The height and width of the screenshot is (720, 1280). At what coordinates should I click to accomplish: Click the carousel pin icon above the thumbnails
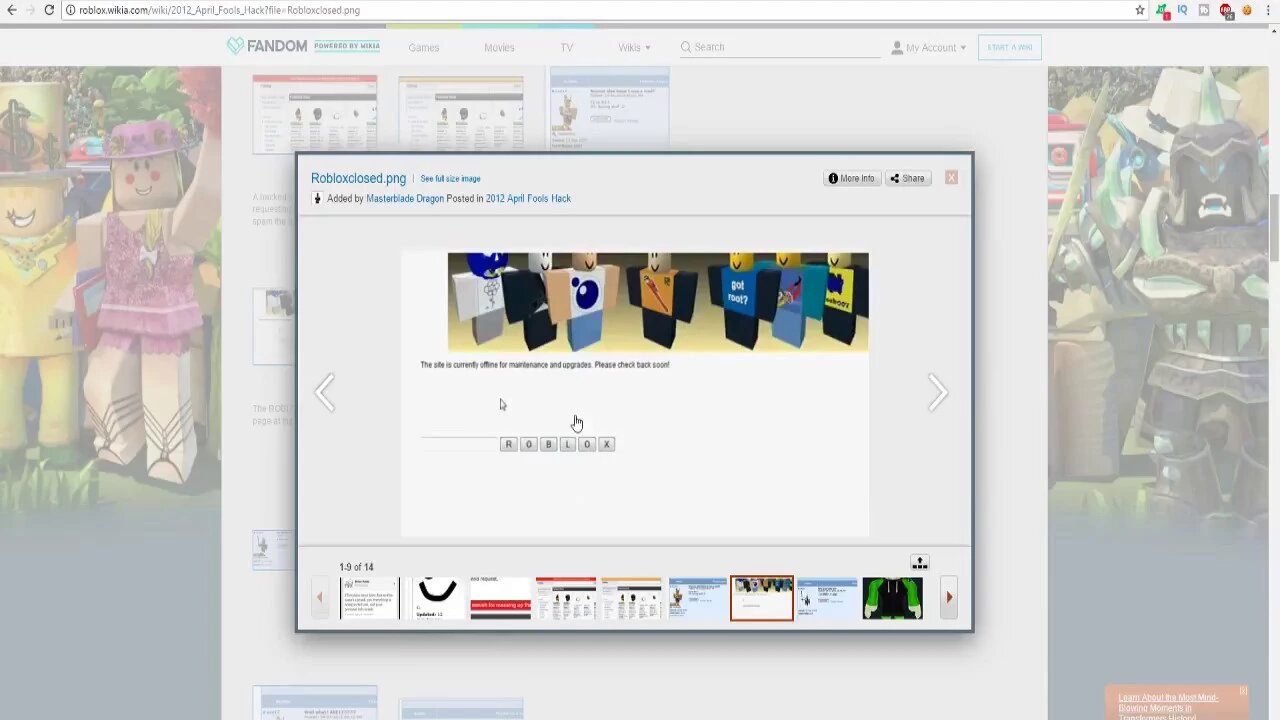(x=920, y=563)
